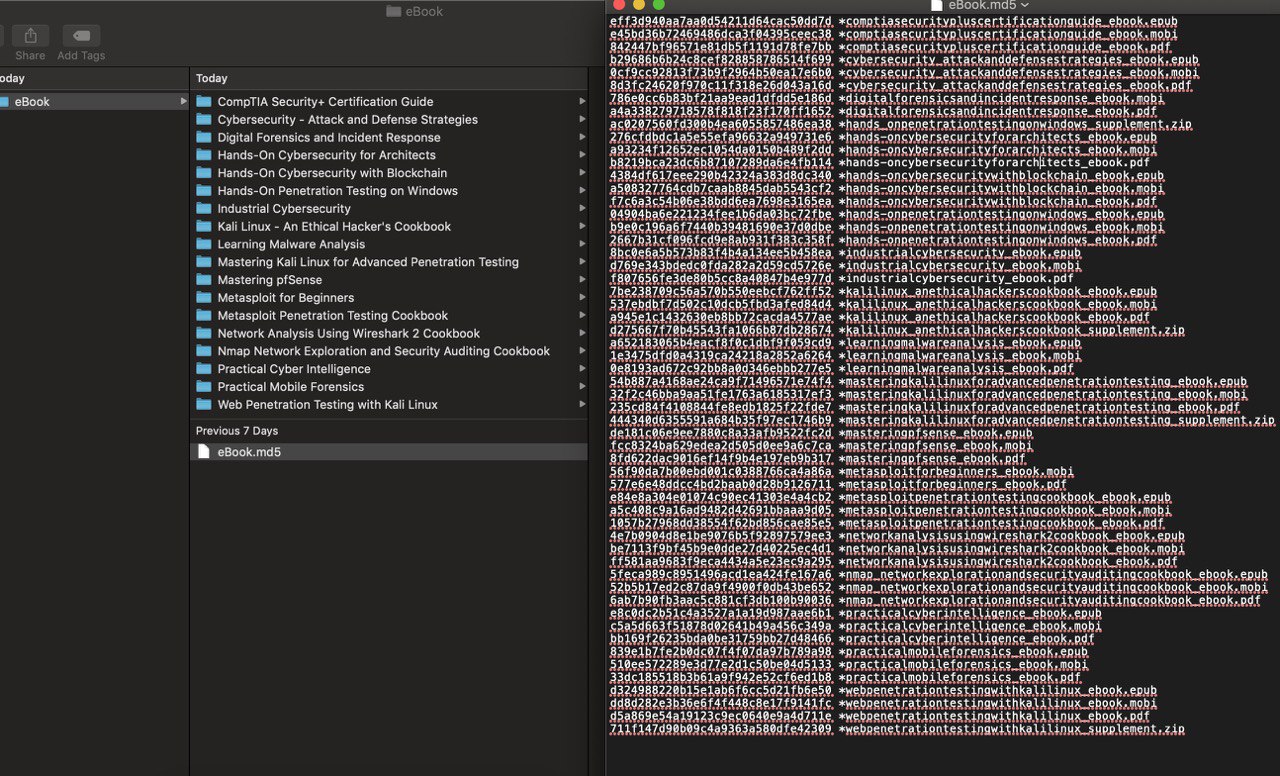Screen dimensions: 1280x776
Task: Select the Hands-On Cybersecurity with Blockchain folder name
Action: coord(333,173)
